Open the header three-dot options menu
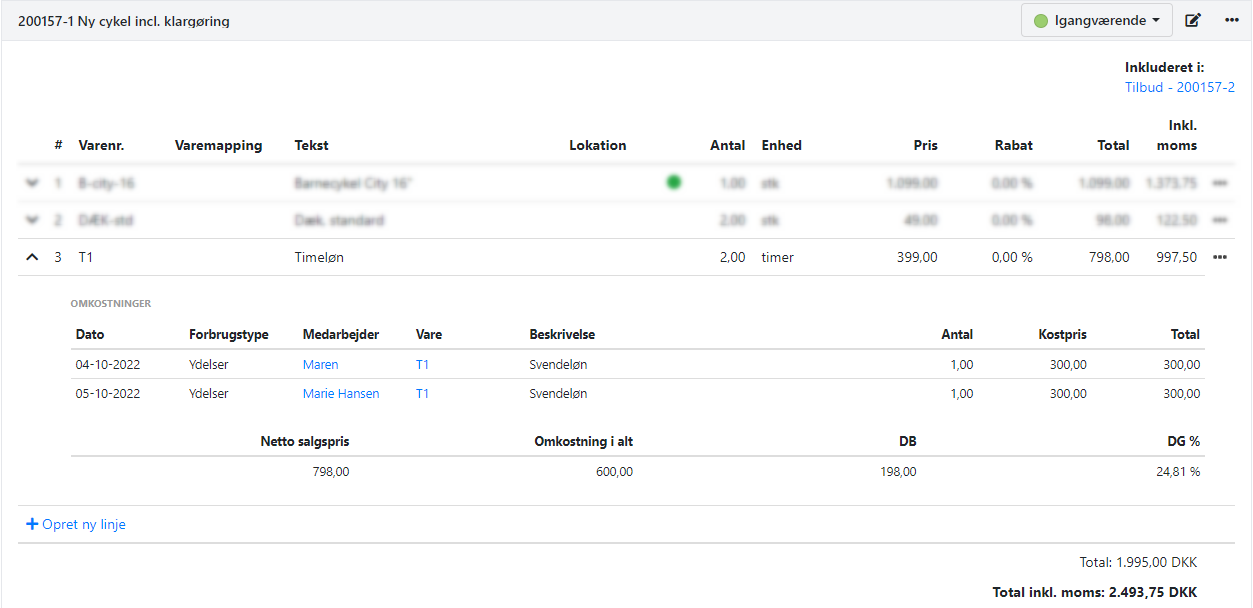This screenshot has width=1253, height=608. click(x=1231, y=20)
